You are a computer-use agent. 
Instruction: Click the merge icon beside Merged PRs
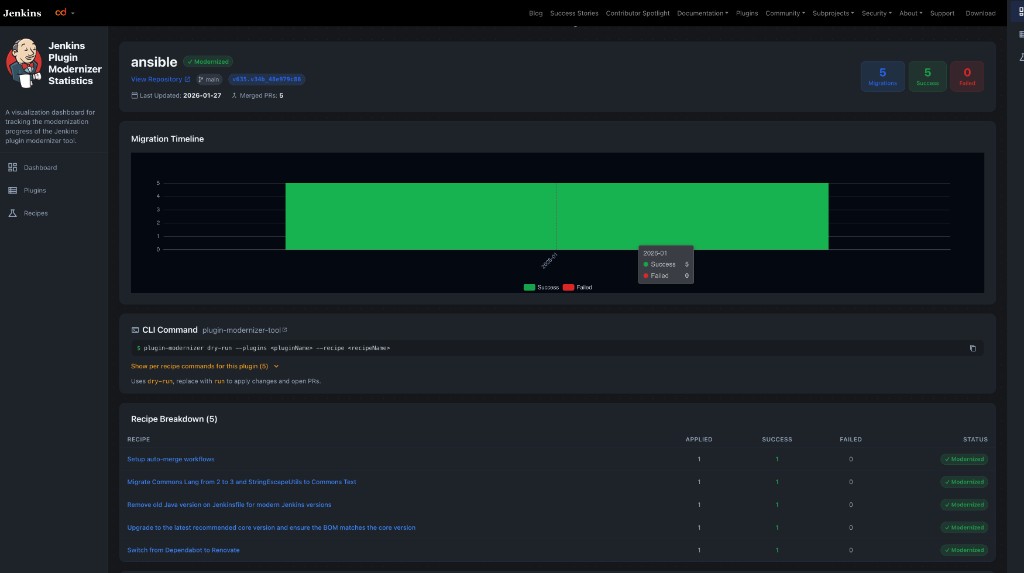pos(234,95)
